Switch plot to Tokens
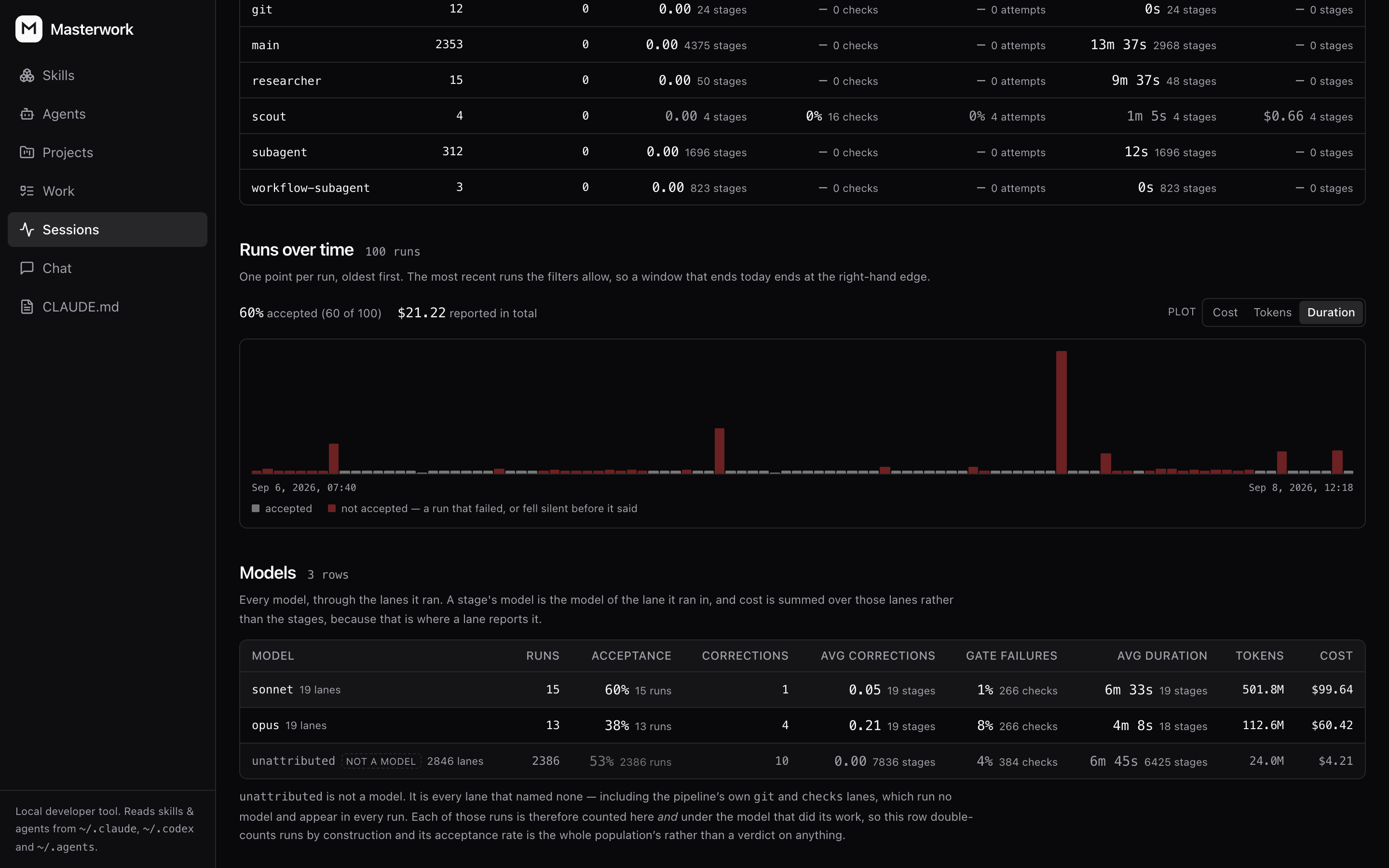The height and width of the screenshot is (868, 1389). click(x=1272, y=312)
